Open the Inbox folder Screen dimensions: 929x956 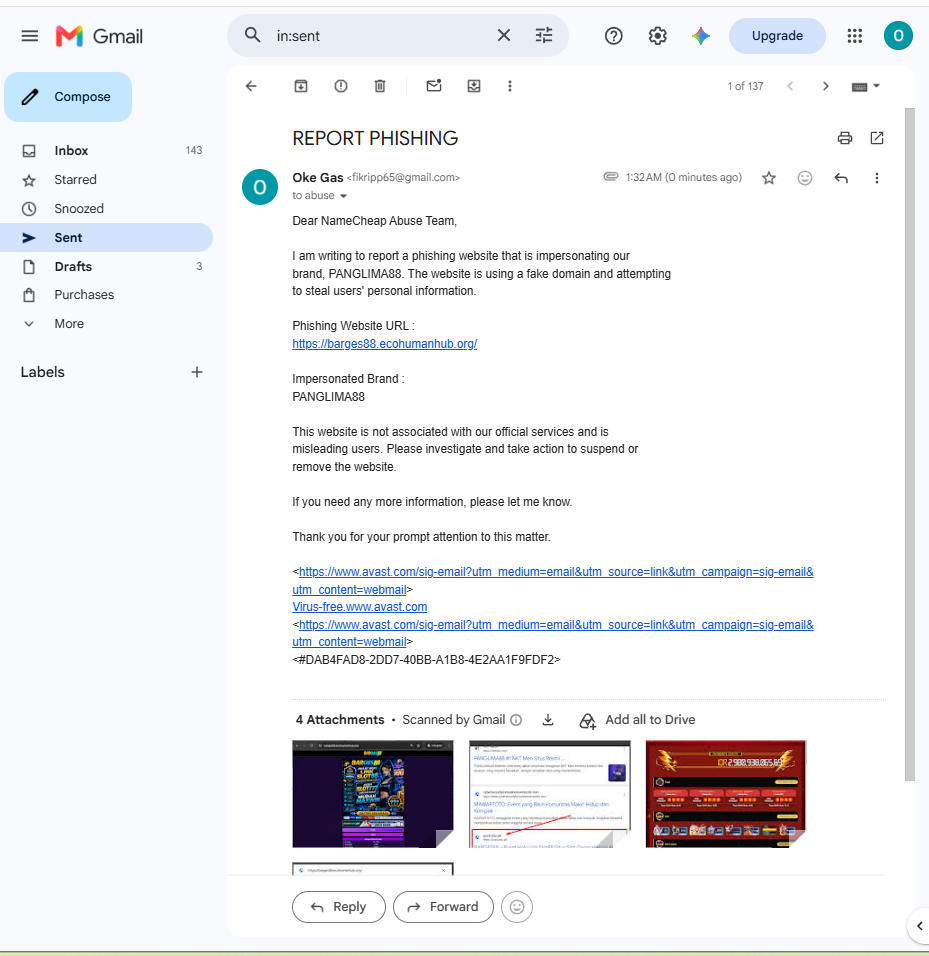(107, 151)
